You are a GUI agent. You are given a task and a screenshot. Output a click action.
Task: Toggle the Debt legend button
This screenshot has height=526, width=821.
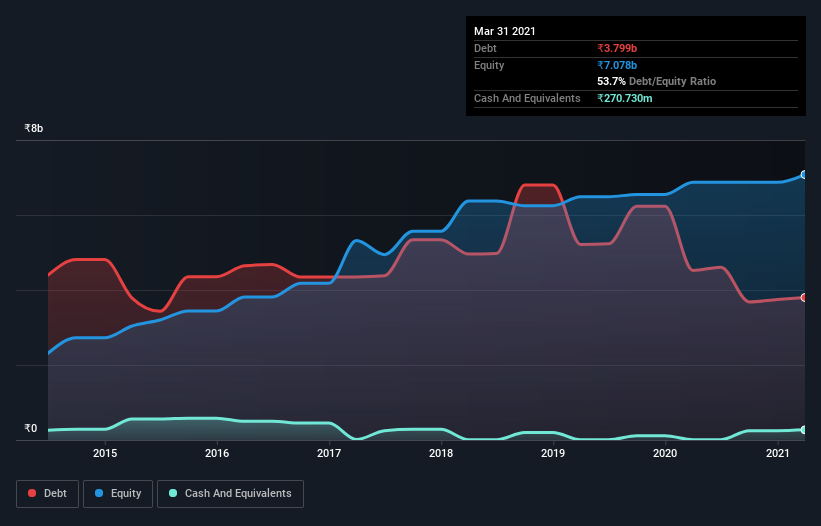47,494
